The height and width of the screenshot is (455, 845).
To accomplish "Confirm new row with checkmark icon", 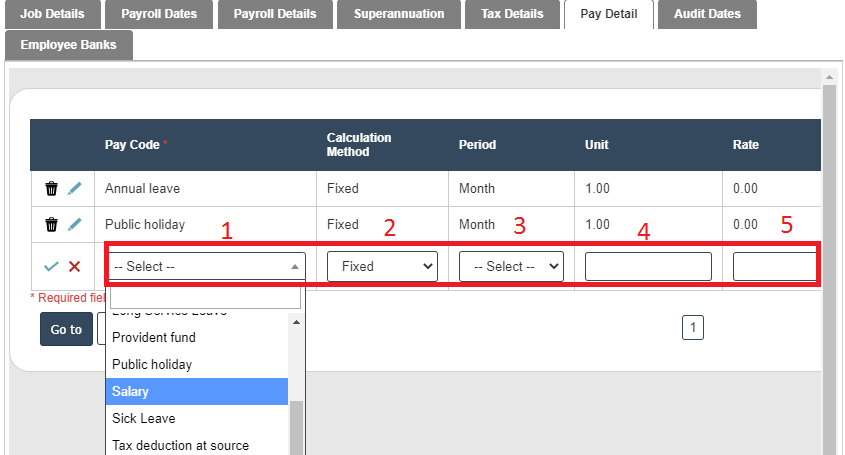I will [52, 266].
